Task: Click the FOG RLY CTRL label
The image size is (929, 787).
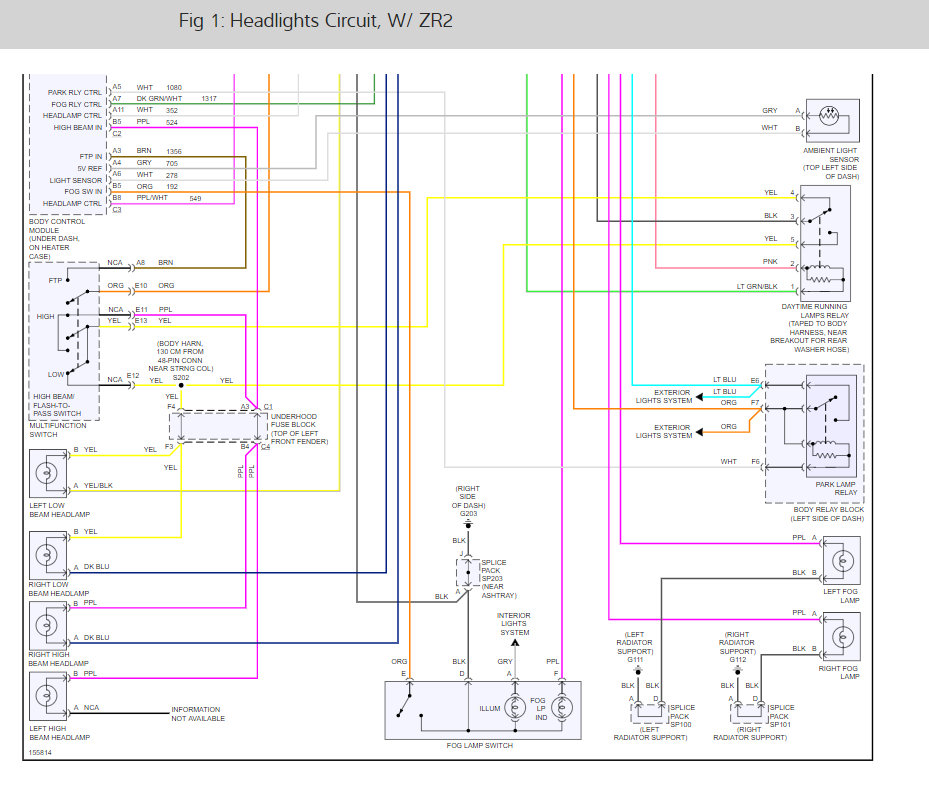Action: [x=76, y=104]
